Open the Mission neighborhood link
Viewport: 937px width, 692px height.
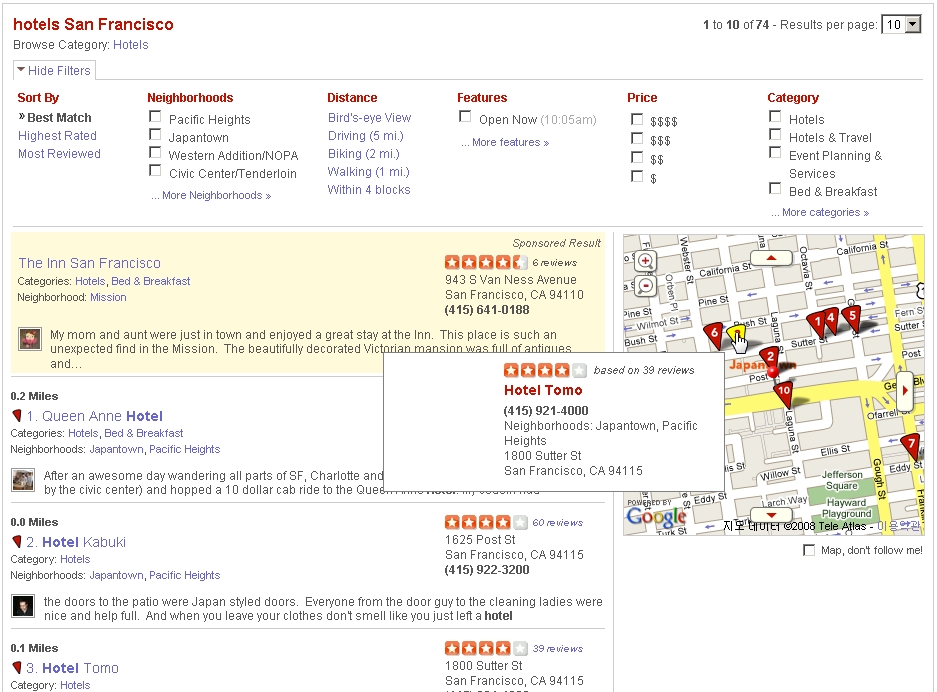108,297
